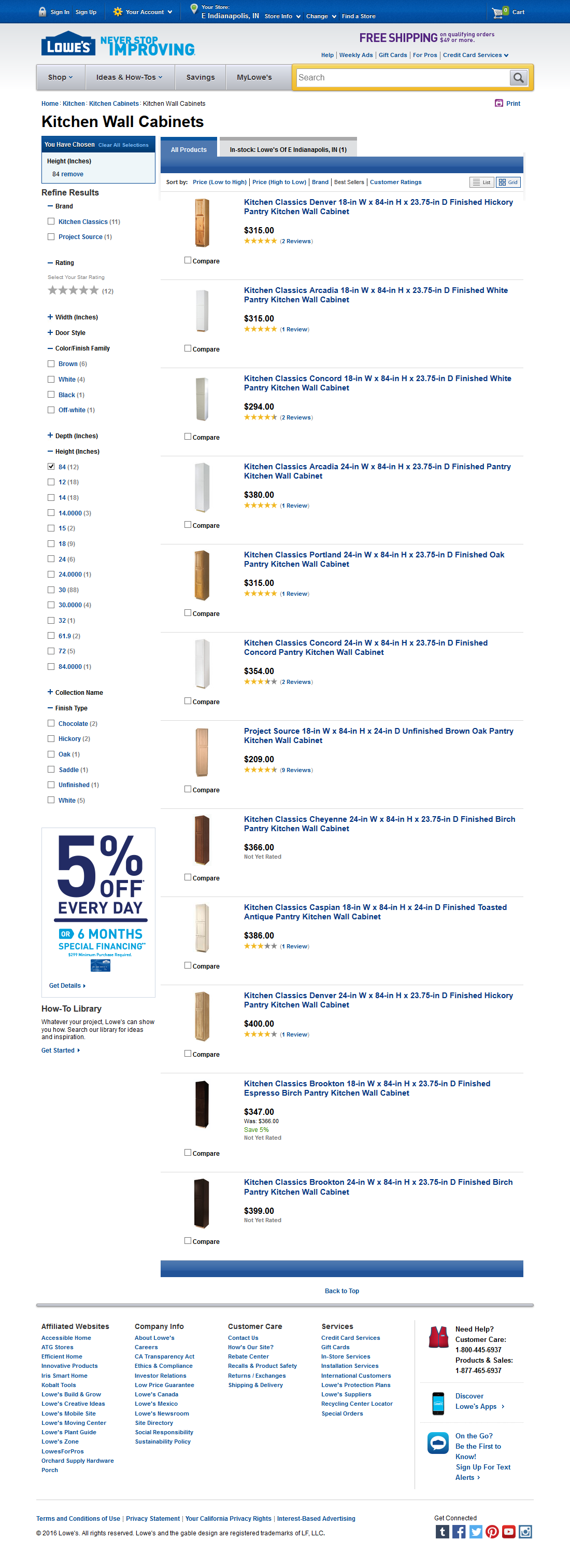The height and width of the screenshot is (1568, 570).
Task: Uncheck the 84 height filter
Action: [51, 467]
